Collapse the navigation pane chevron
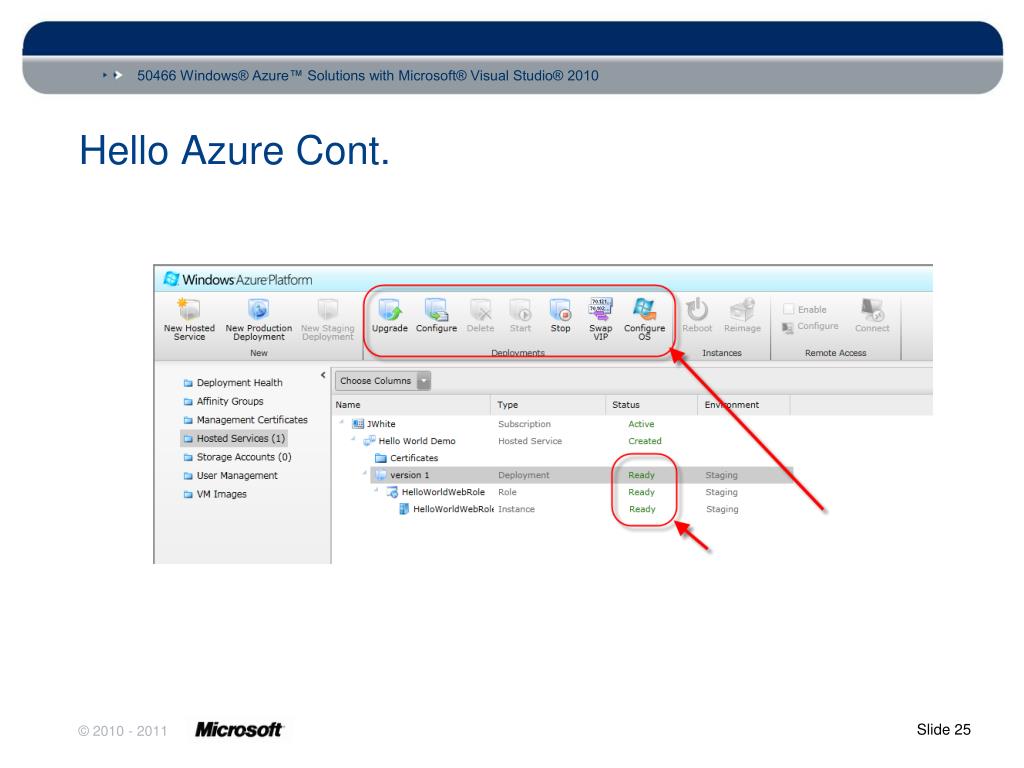Image resolution: width=1024 pixels, height=768 pixels. [323, 375]
